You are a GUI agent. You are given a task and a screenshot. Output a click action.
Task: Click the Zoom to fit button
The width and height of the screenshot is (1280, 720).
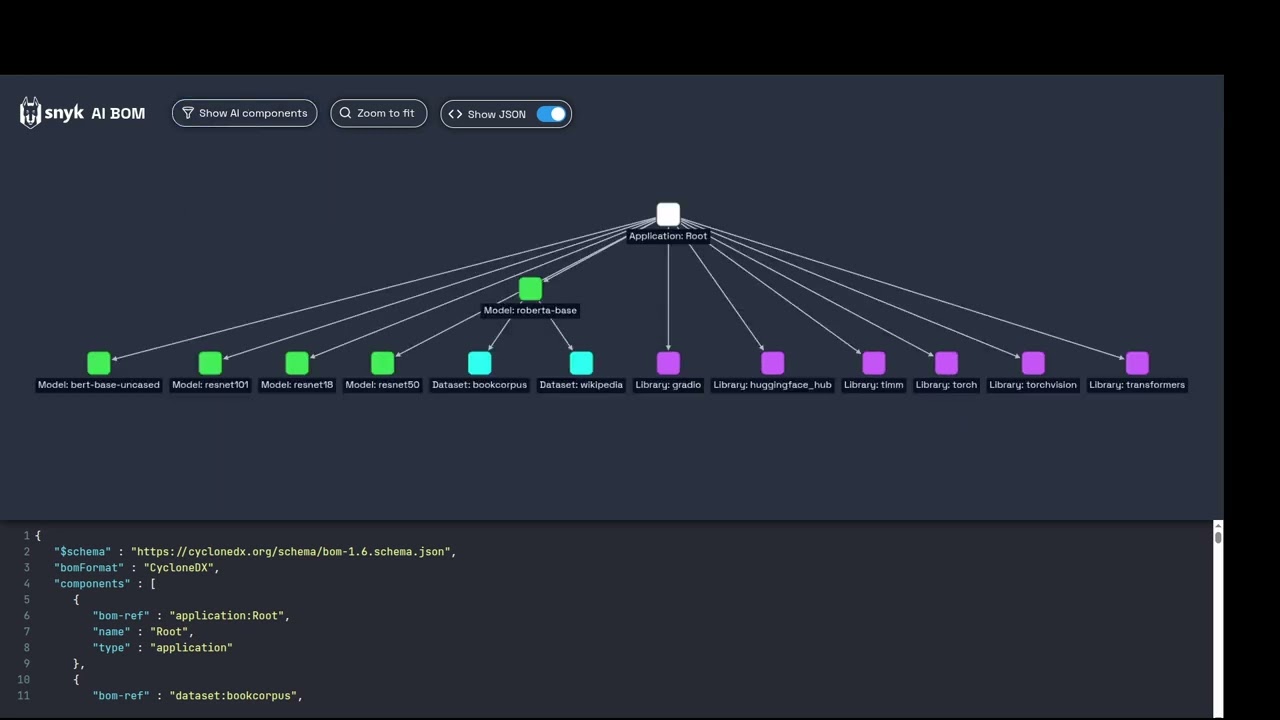[x=379, y=113]
